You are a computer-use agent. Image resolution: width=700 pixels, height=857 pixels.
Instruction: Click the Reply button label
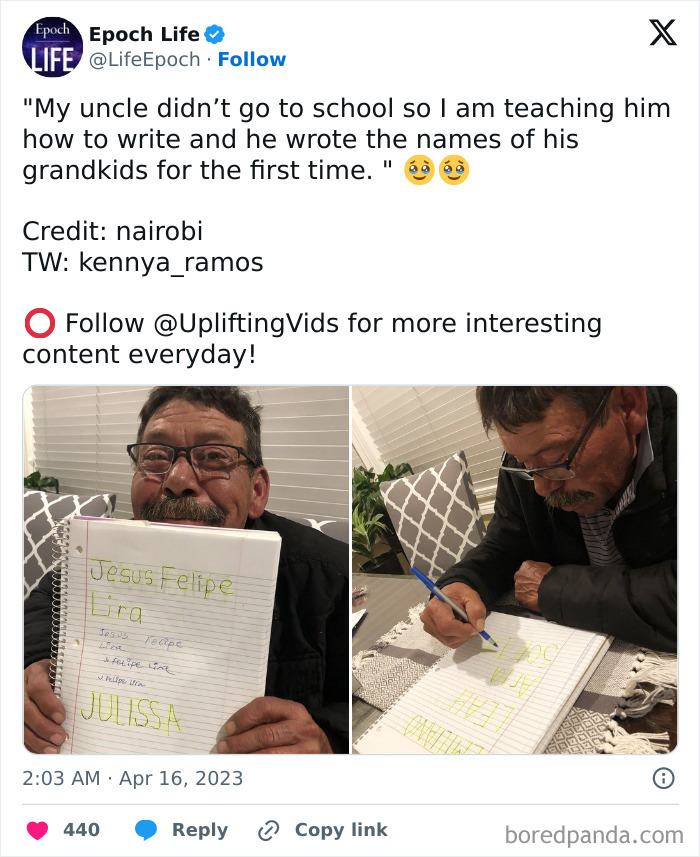[200, 830]
